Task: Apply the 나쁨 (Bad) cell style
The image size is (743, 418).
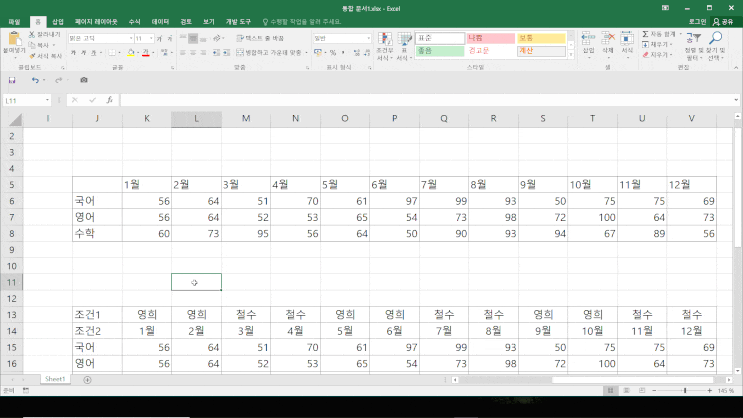Action: (490, 38)
